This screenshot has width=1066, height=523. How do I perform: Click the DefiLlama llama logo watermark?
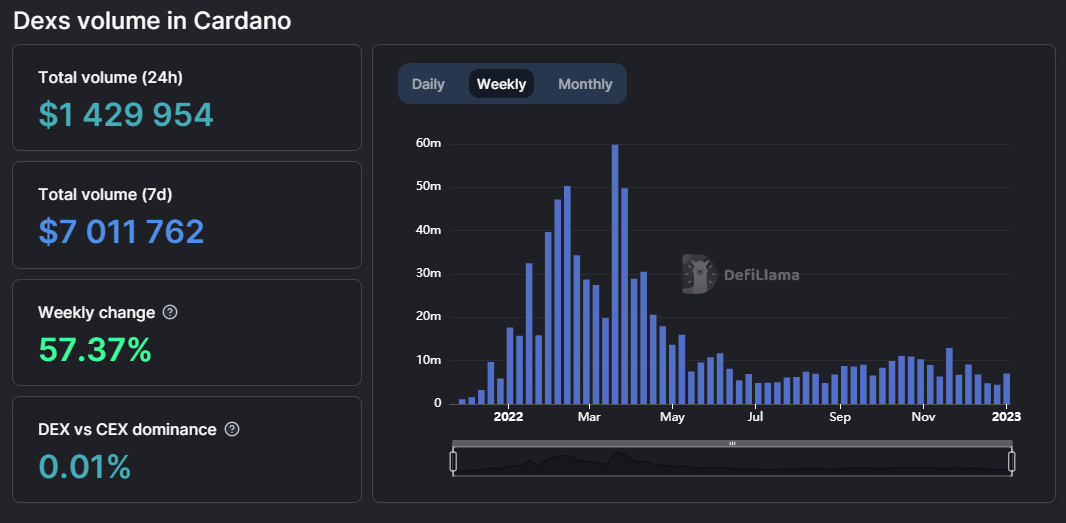click(699, 274)
